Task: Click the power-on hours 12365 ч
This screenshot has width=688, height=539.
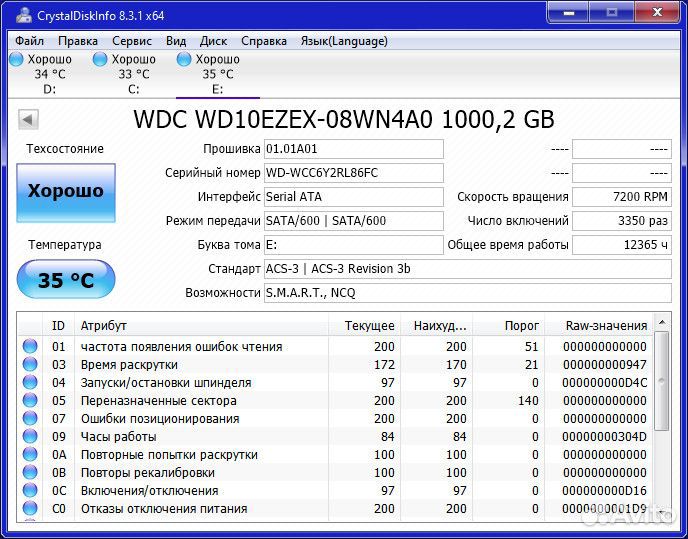Action: pyautogui.click(x=622, y=244)
